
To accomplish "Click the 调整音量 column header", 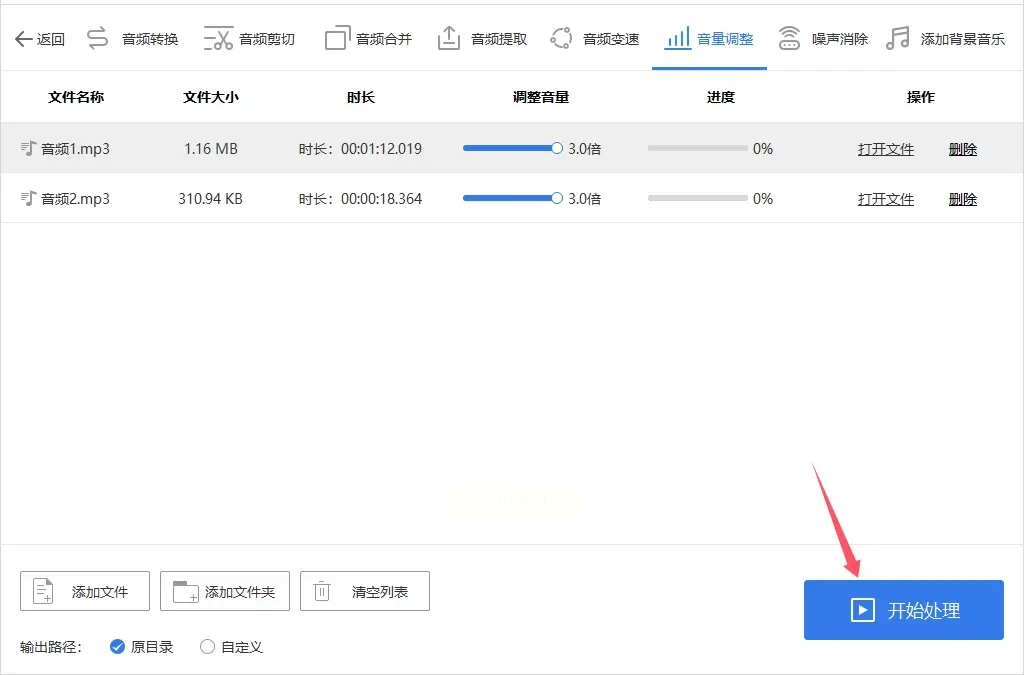I will [x=541, y=97].
